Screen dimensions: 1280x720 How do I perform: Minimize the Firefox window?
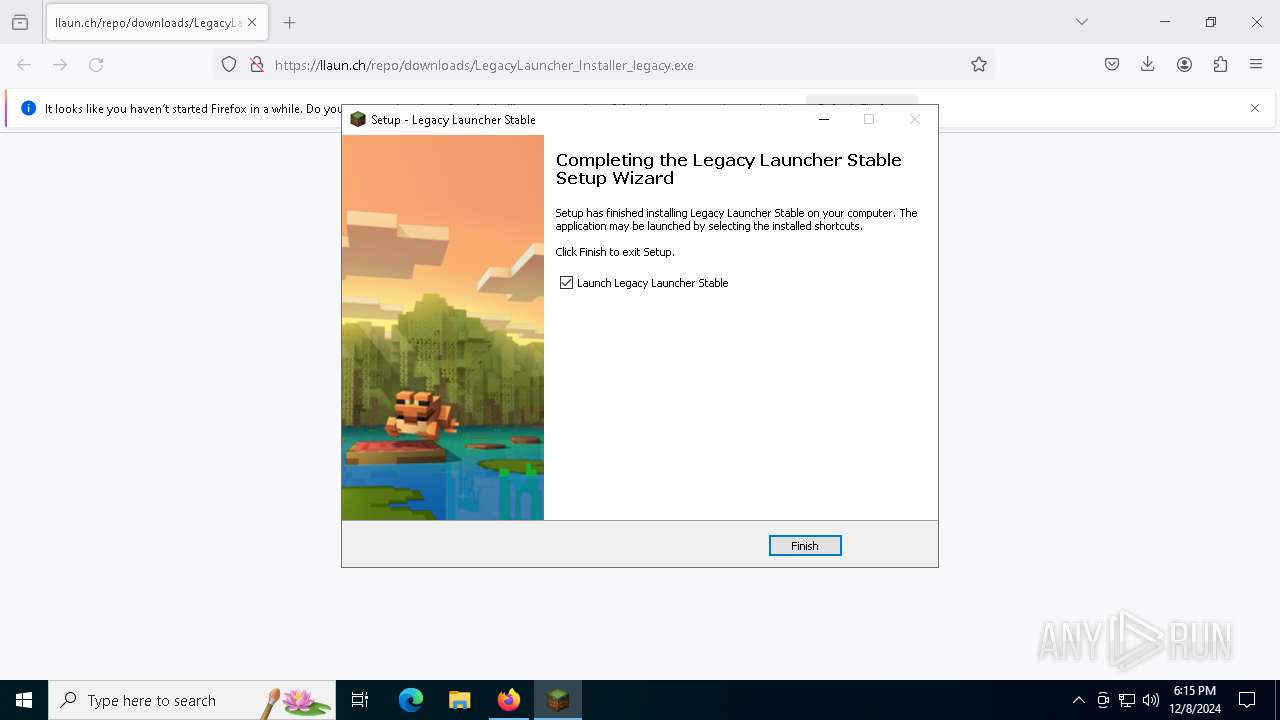click(1165, 22)
